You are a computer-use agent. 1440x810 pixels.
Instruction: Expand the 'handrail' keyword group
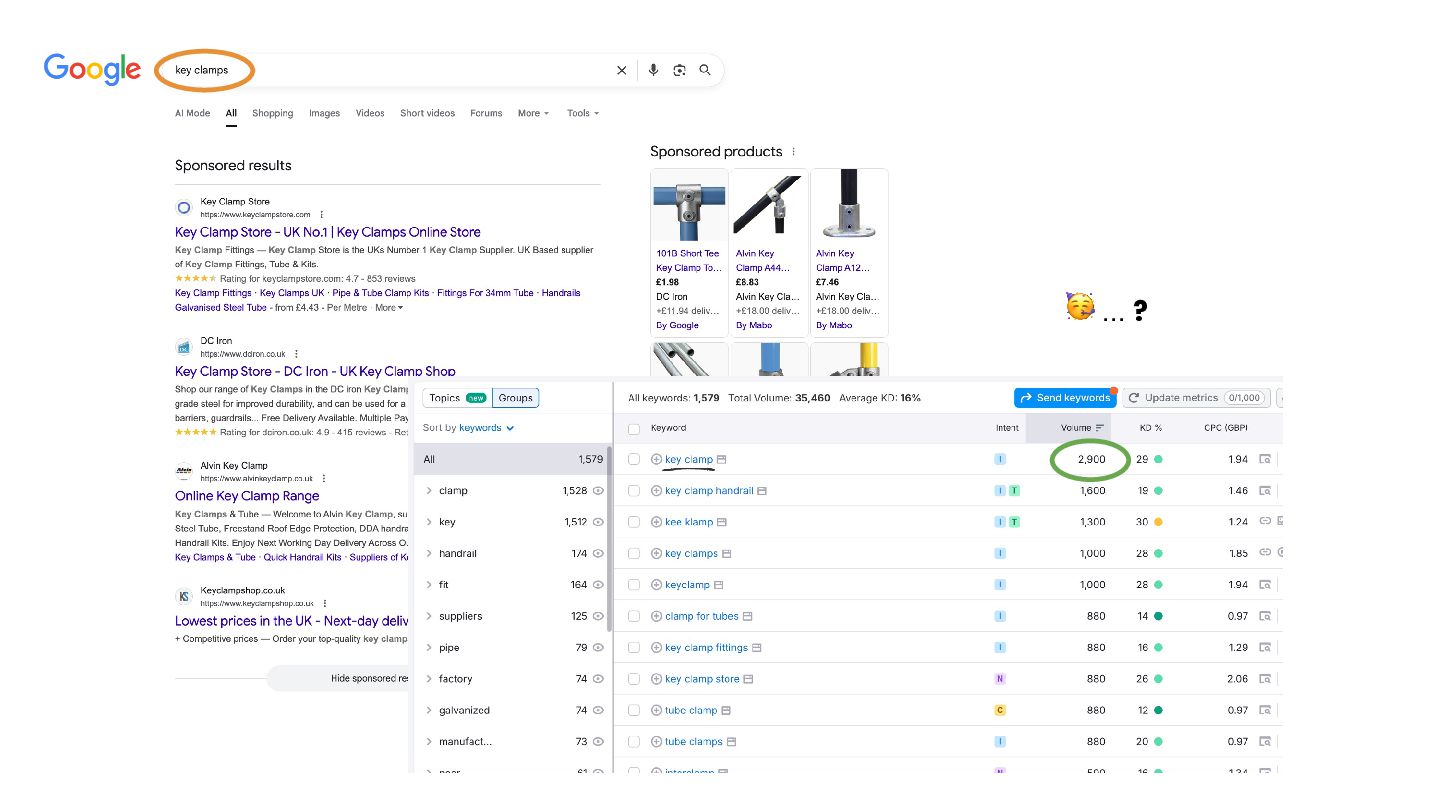click(x=429, y=554)
